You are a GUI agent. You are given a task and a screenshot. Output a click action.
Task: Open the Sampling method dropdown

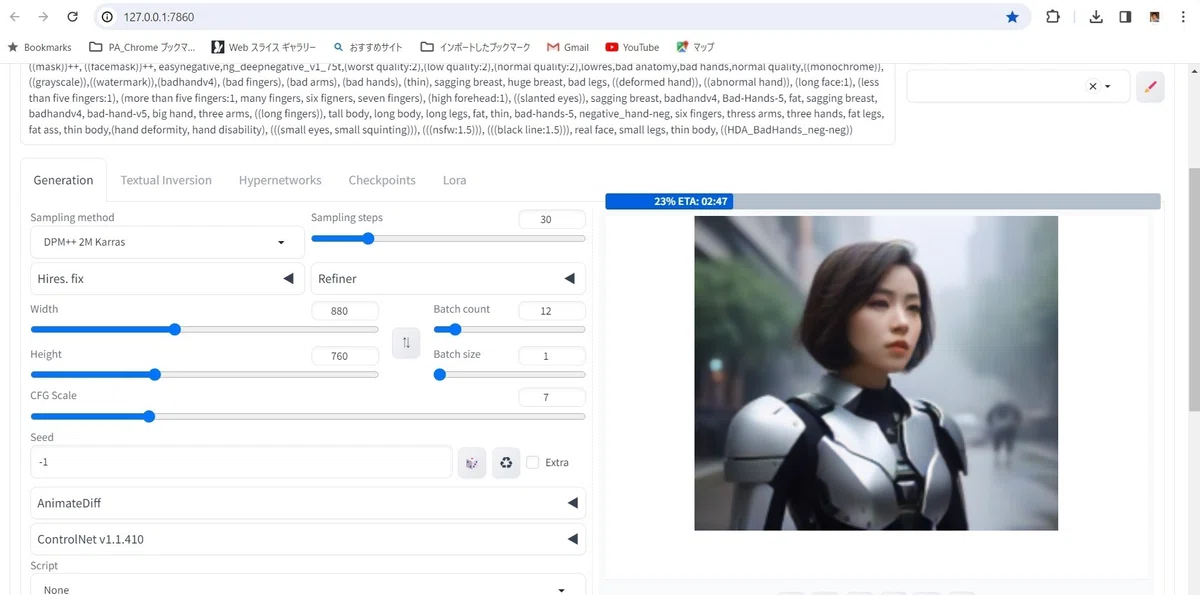tap(167, 242)
